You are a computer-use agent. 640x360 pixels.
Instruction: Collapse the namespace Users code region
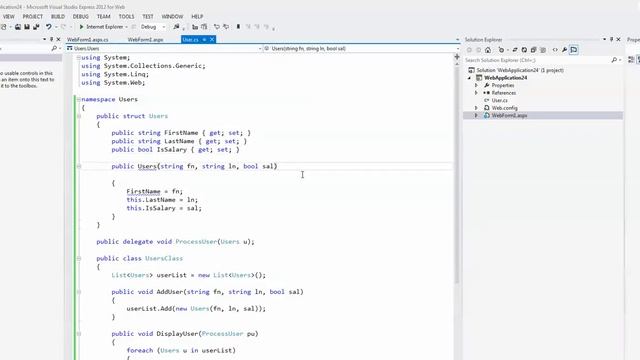click(x=79, y=99)
